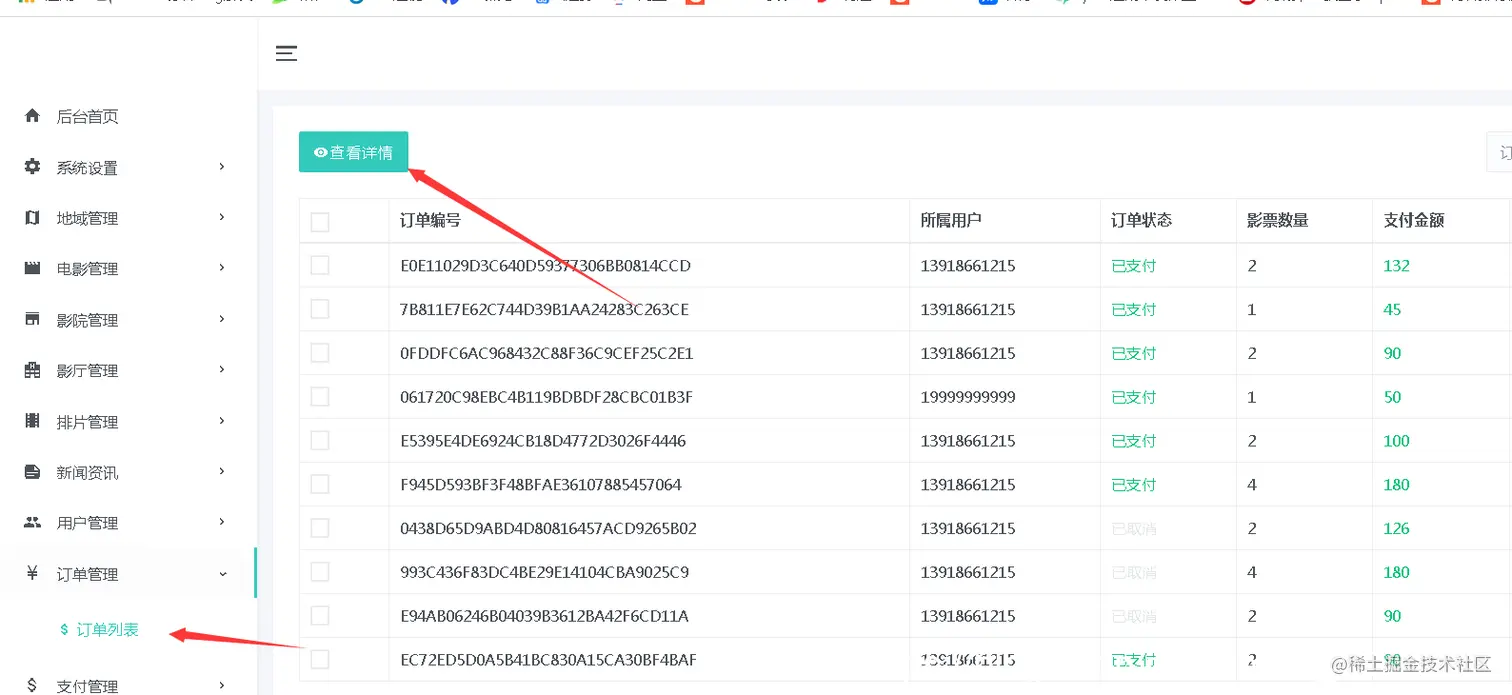Click payment amount 132
The width and height of the screenshot is (1512, 695).
point(1396,266)
